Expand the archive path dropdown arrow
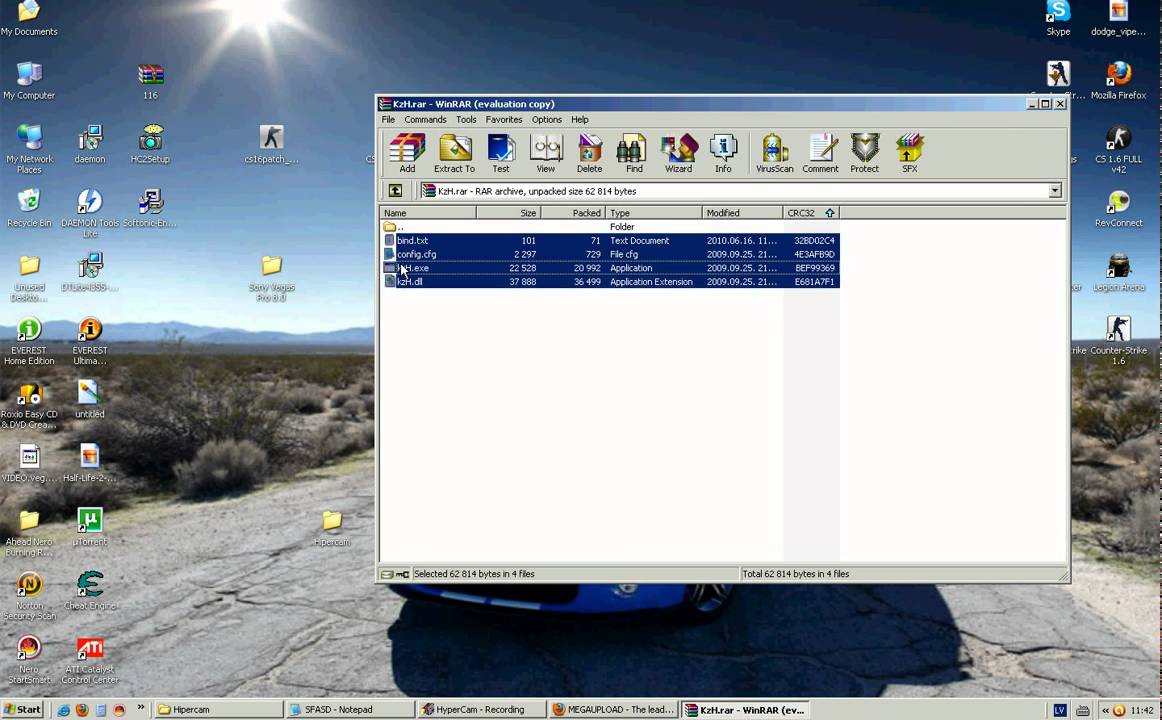This screenshot has width=1162, height=720. pyautogui.click(x=1055, y=191)
